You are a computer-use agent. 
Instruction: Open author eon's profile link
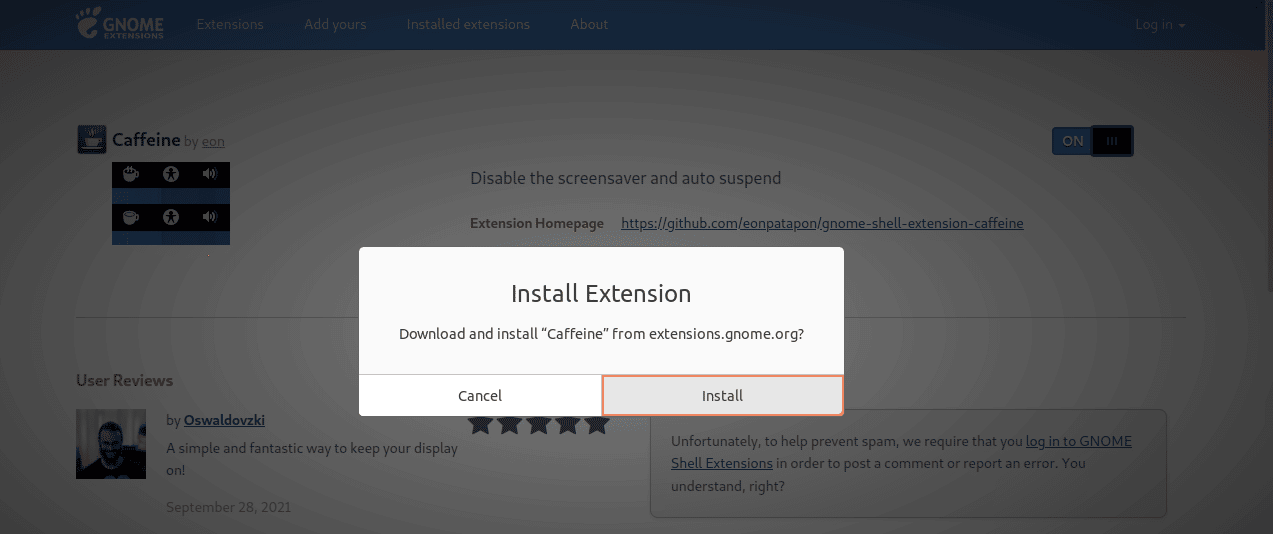tap(213, 142)
